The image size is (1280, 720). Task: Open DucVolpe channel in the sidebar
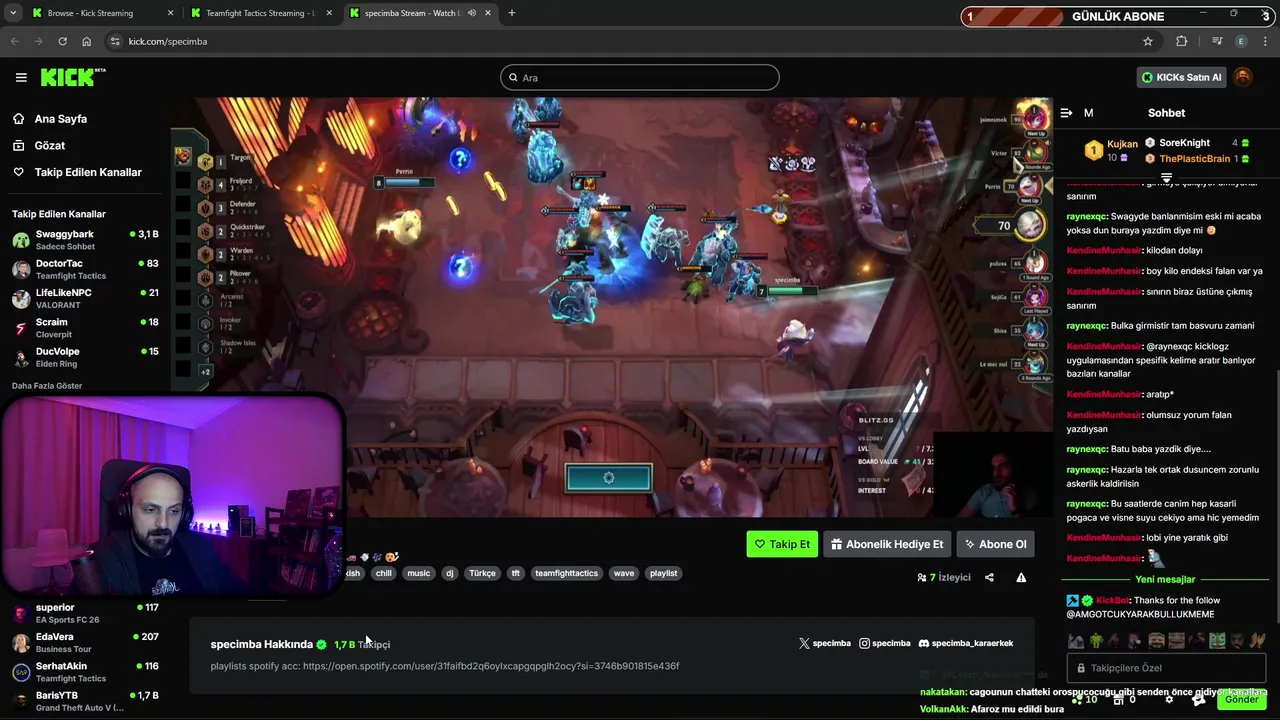[85, 357]
